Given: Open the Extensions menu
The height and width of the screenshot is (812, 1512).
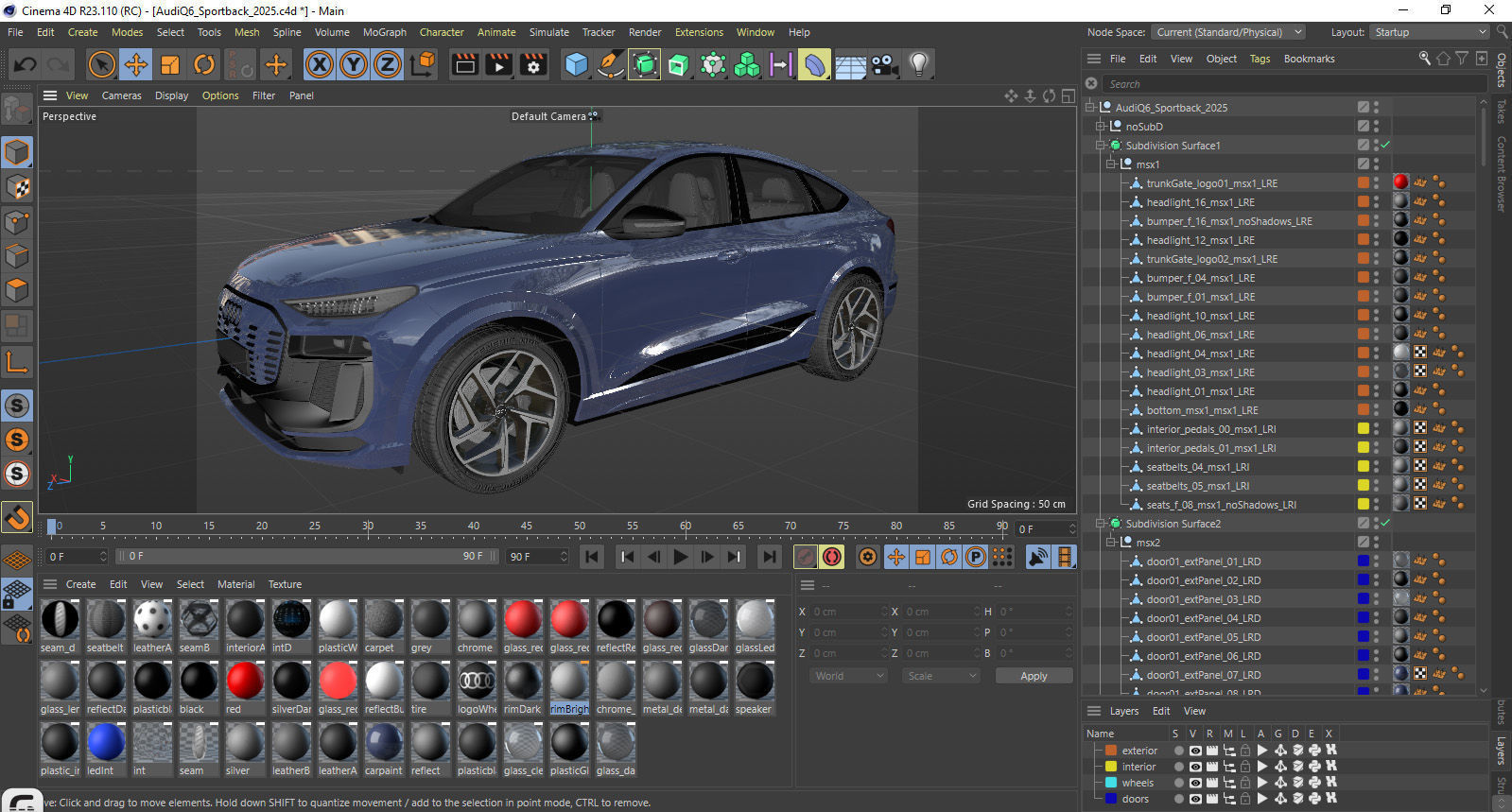Looking at the screenshot, I should click(699, 32).
